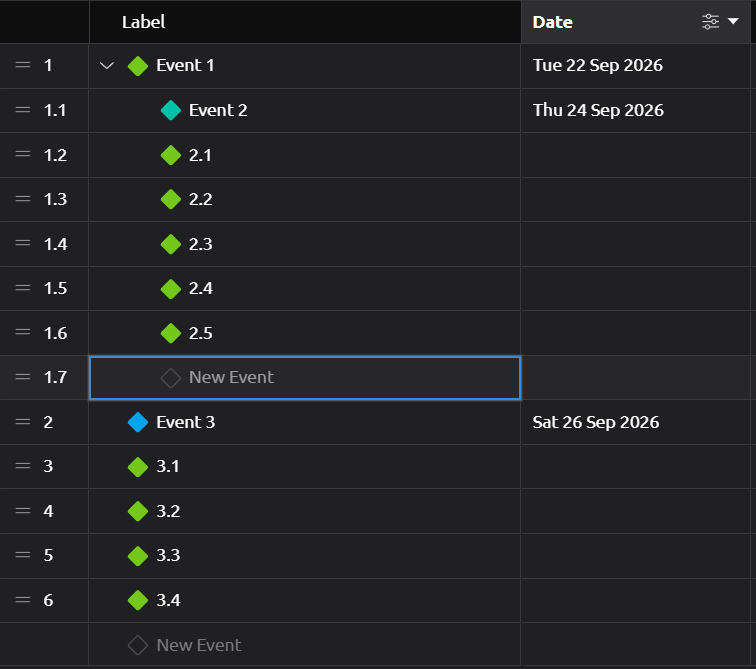Click the diamond icon beside 3.4
756x669 pixels.
138,600
